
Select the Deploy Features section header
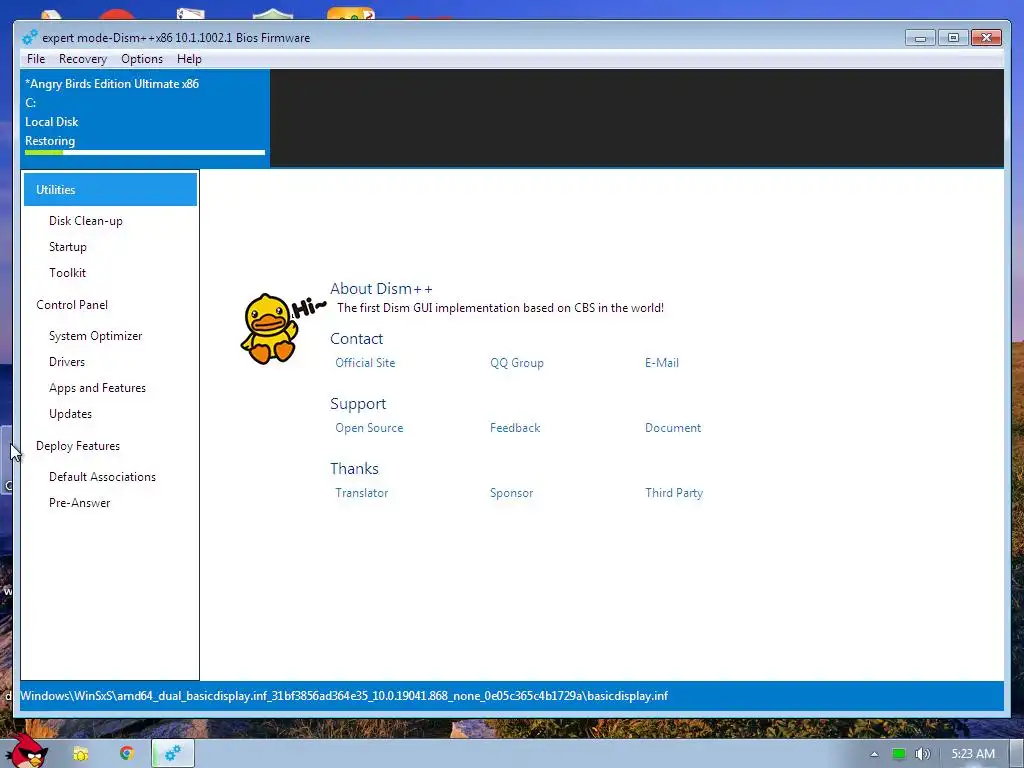coord(78,446)
